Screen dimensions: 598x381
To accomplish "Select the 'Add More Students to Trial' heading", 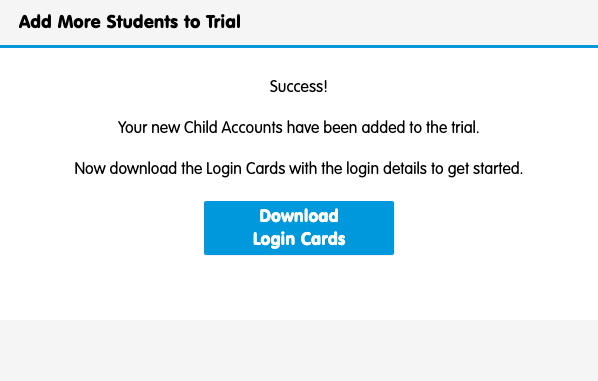I will [130, 22].
